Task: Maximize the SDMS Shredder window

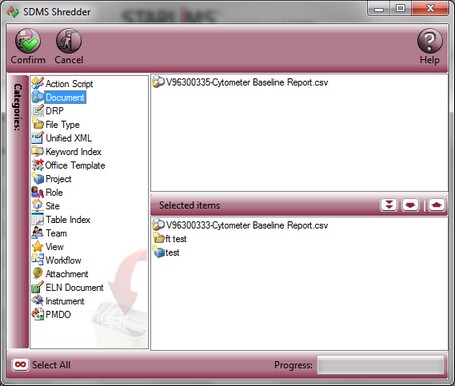Action: tap(400, 8)
